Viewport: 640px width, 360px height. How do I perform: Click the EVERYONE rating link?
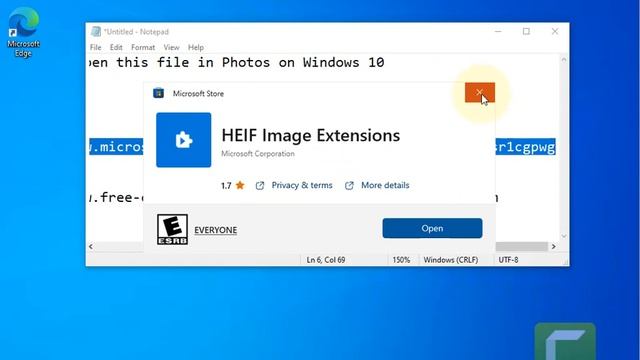pos(216,230)
